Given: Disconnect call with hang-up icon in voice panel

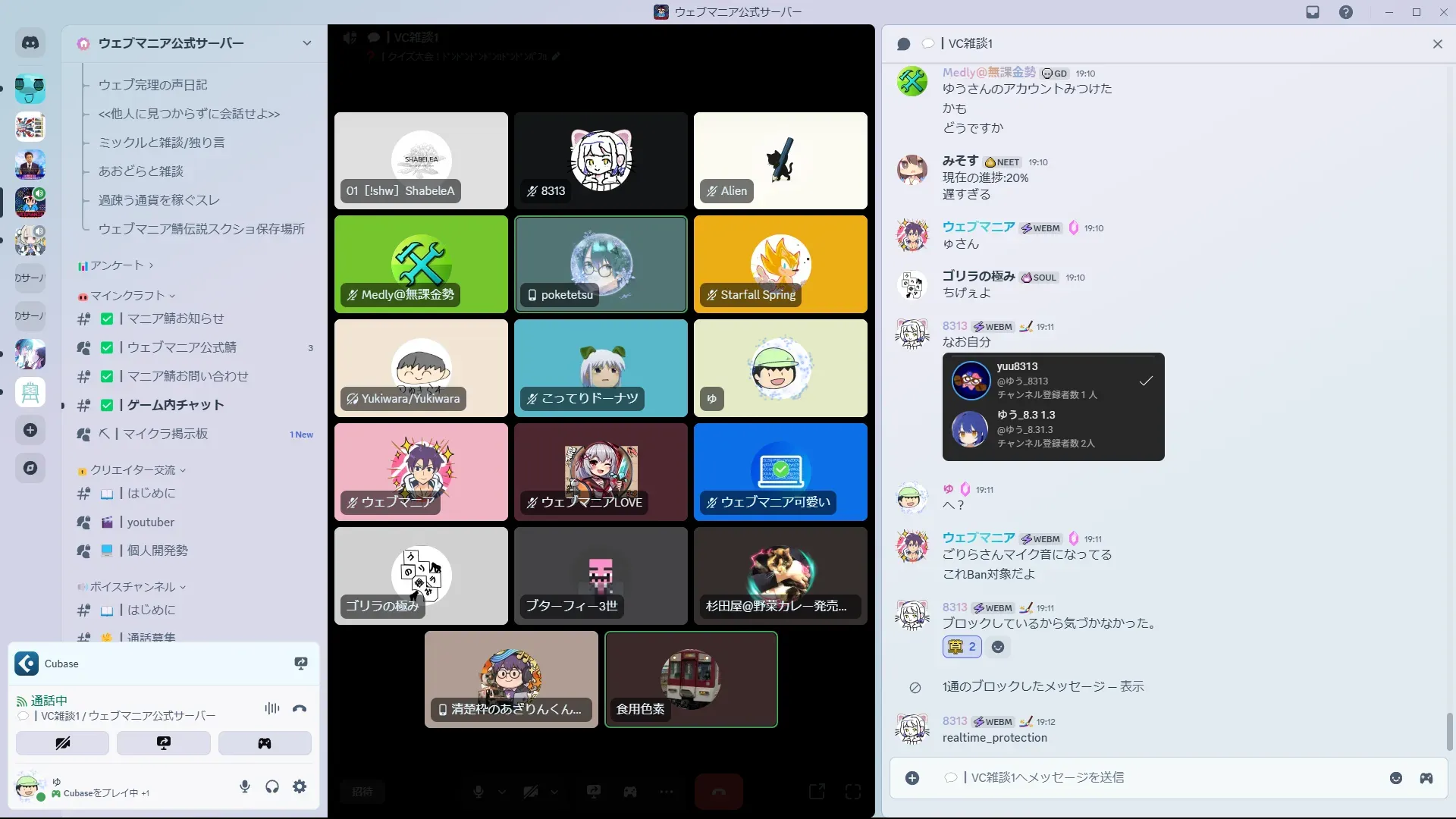Looking at the screenshot, I should pos(300,708).
